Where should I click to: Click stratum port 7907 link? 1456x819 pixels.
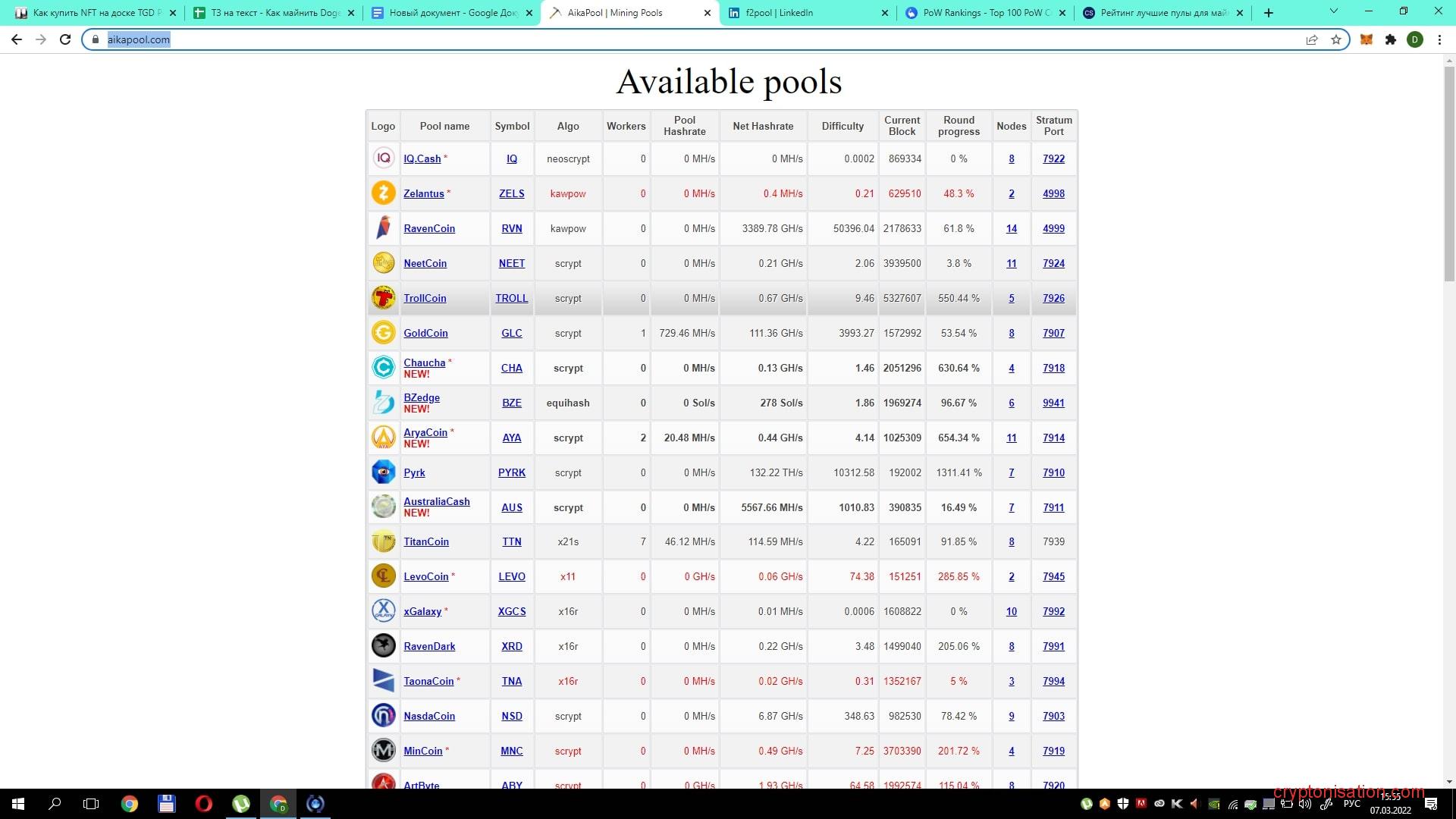coord(1053,333)
